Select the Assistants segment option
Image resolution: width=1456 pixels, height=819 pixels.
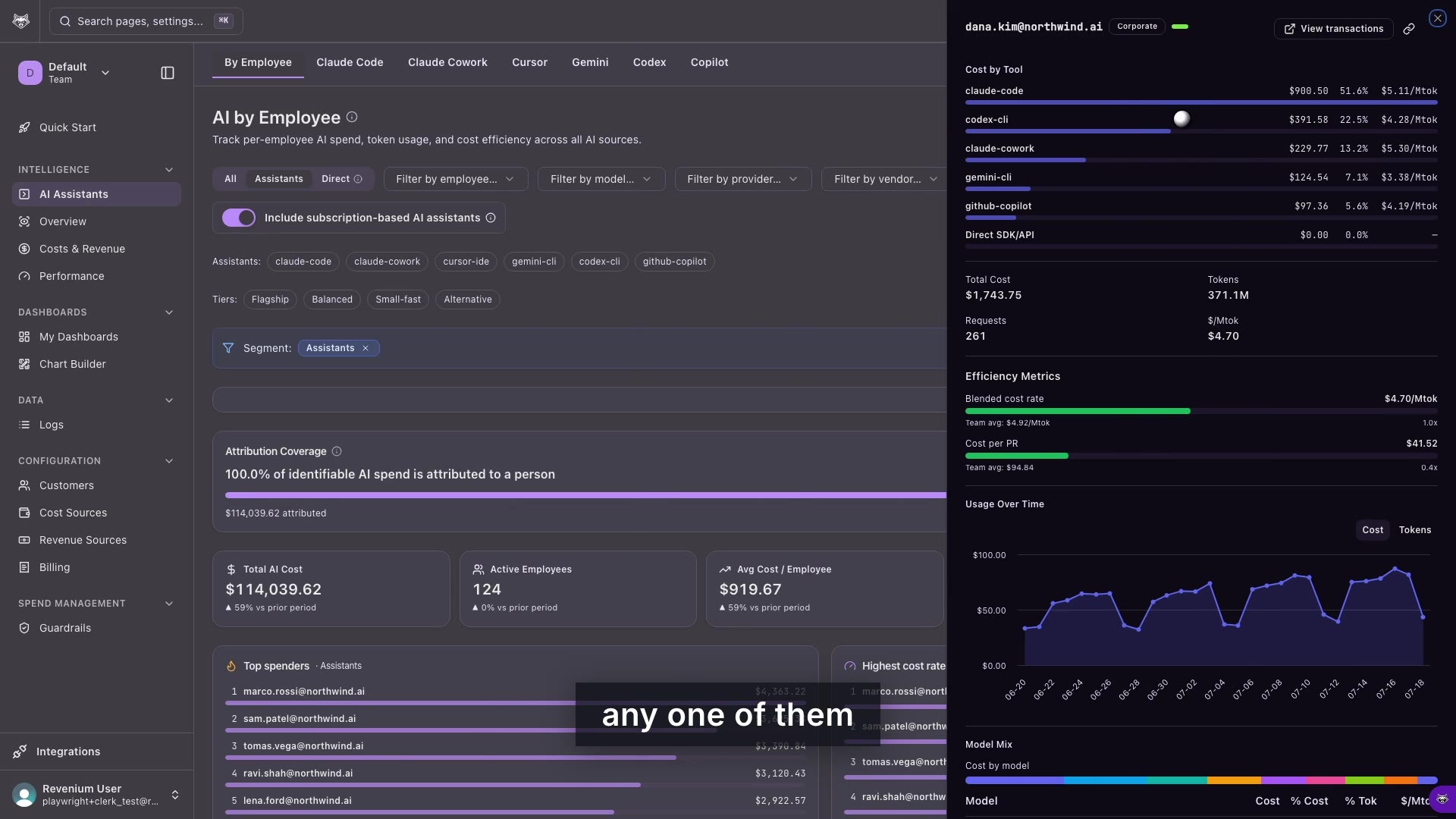279,179
